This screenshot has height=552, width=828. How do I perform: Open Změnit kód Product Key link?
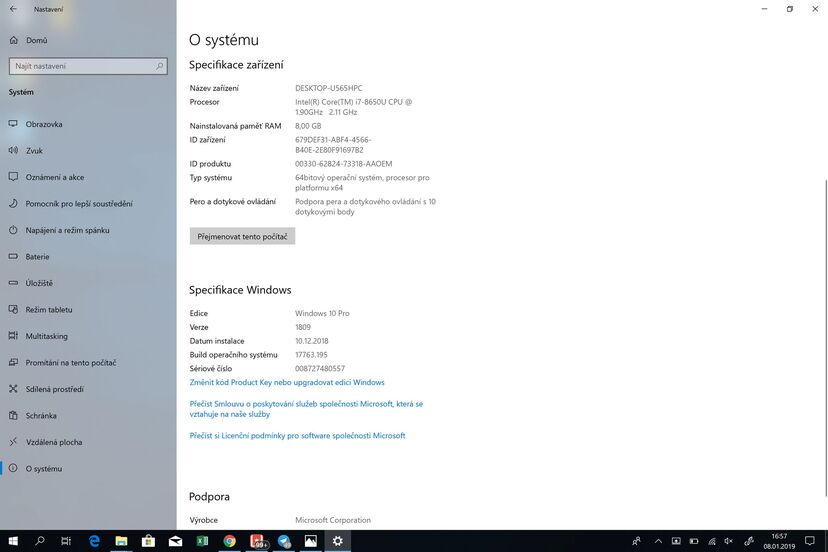click(287, 382)
